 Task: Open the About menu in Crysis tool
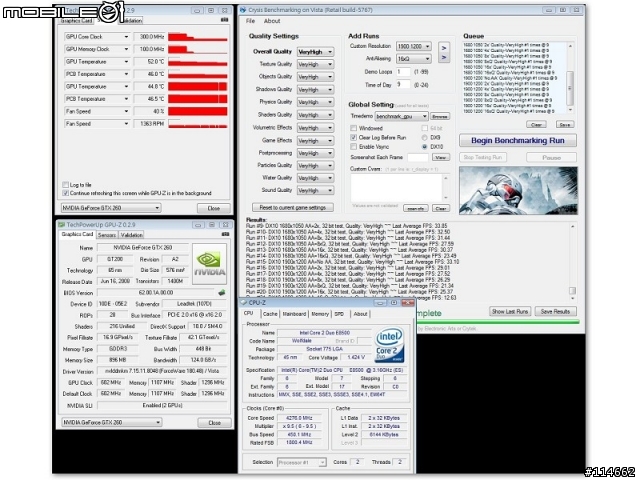tap(272, 21)
